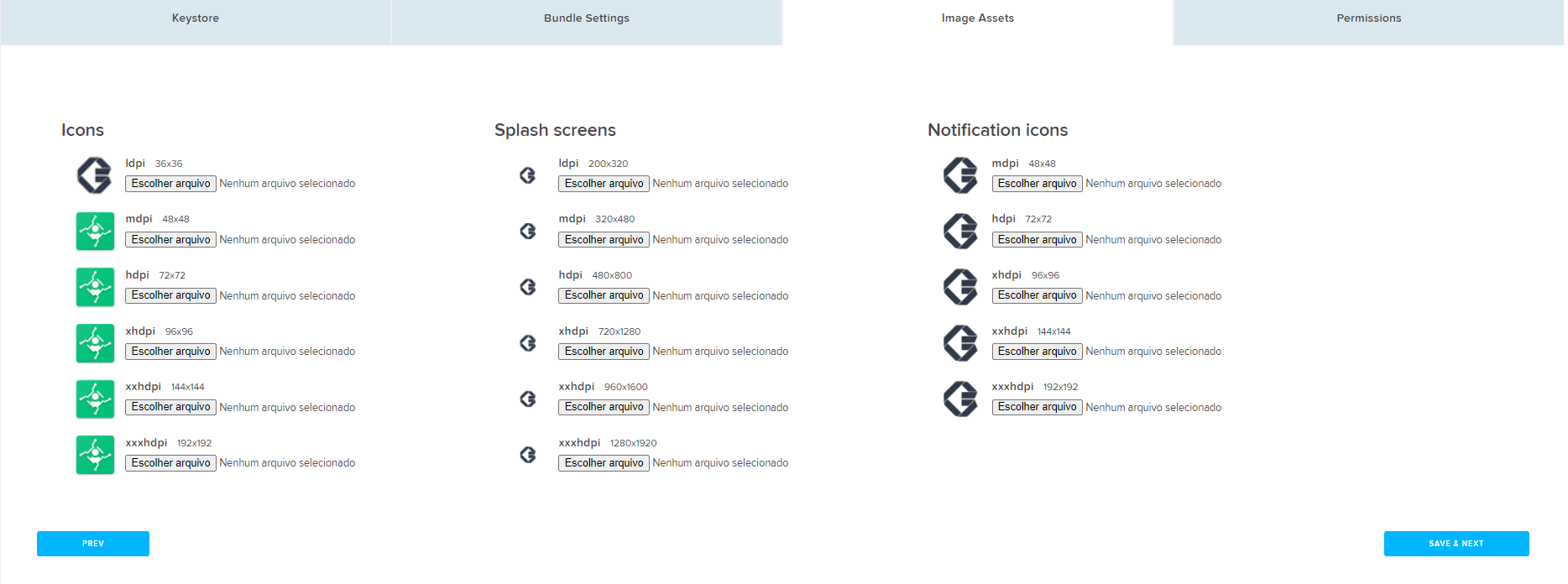Click the xhdpi 96x96 notification icon preview
Screen dimensions: 1568x584
[961, 287]
